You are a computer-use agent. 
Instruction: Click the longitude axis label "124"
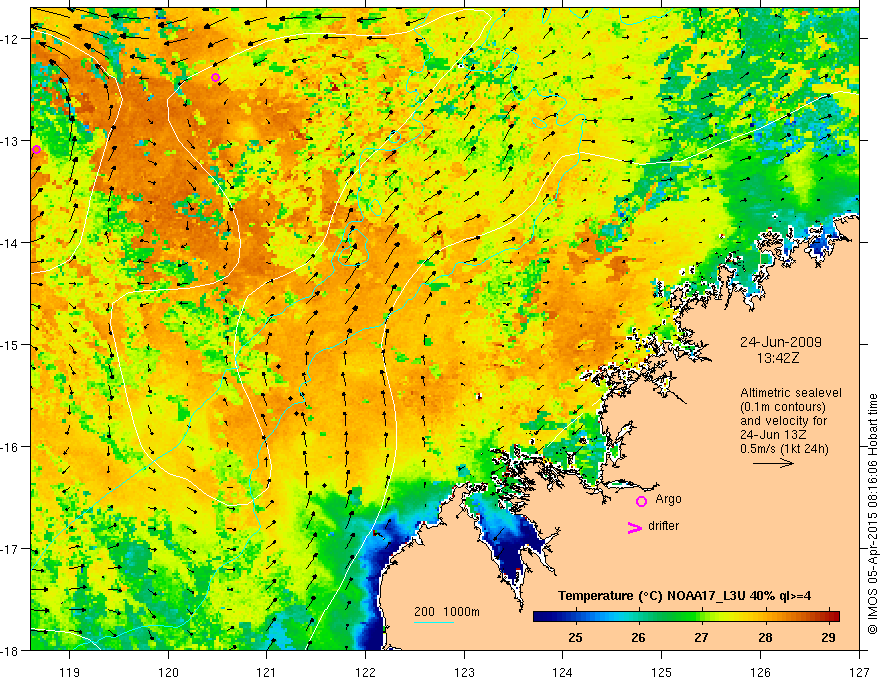562,672
